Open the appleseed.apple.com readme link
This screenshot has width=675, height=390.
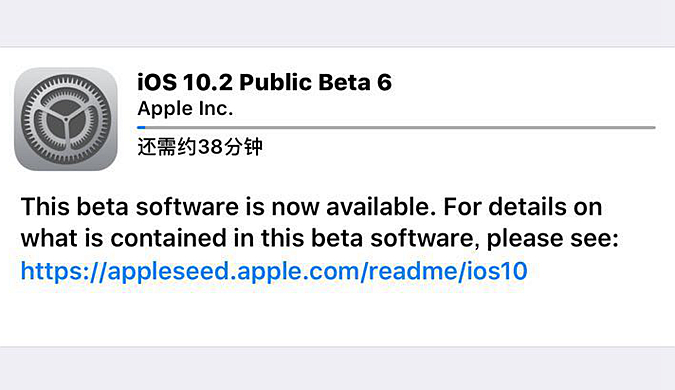pos(274,271)
